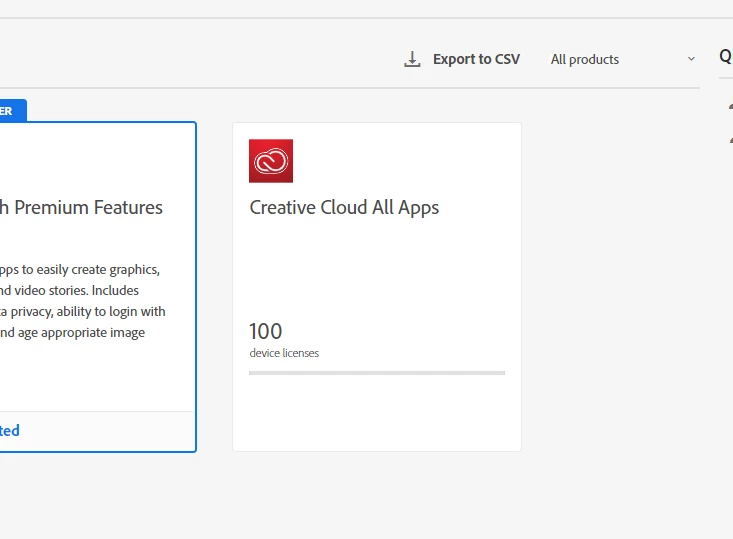The height and width of the screenshot is (539, 733).
Task: Click the Export to CSV download icon
Action: (x=412, y=59)
